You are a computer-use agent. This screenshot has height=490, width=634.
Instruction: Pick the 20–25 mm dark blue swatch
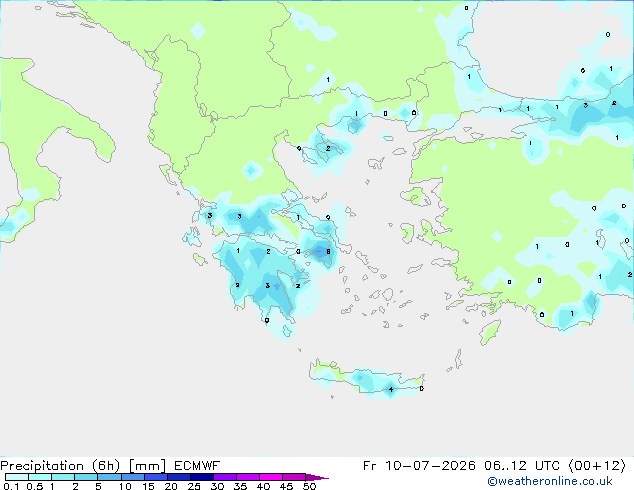[x=178, y=477]
